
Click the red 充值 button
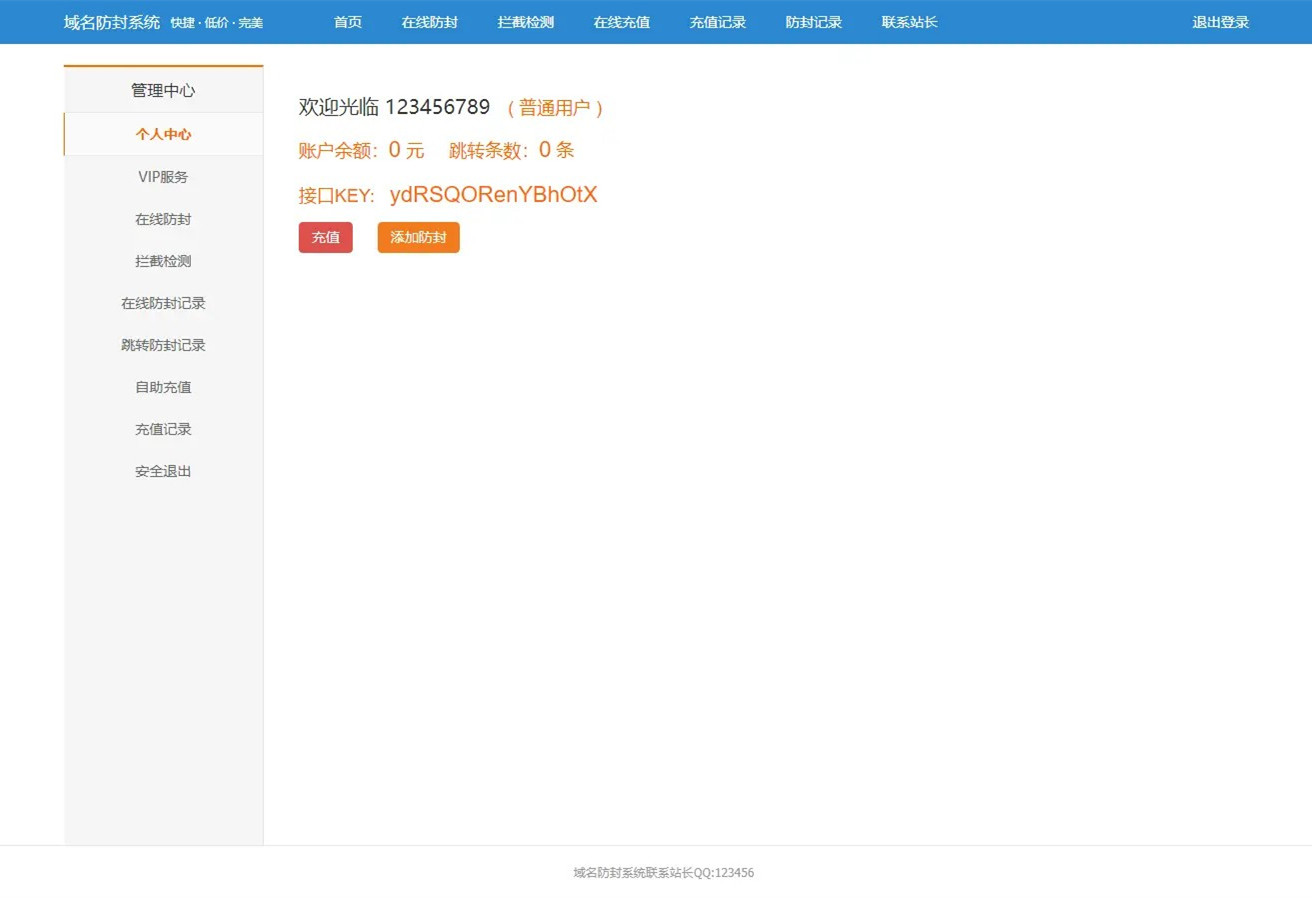point(326,238)
